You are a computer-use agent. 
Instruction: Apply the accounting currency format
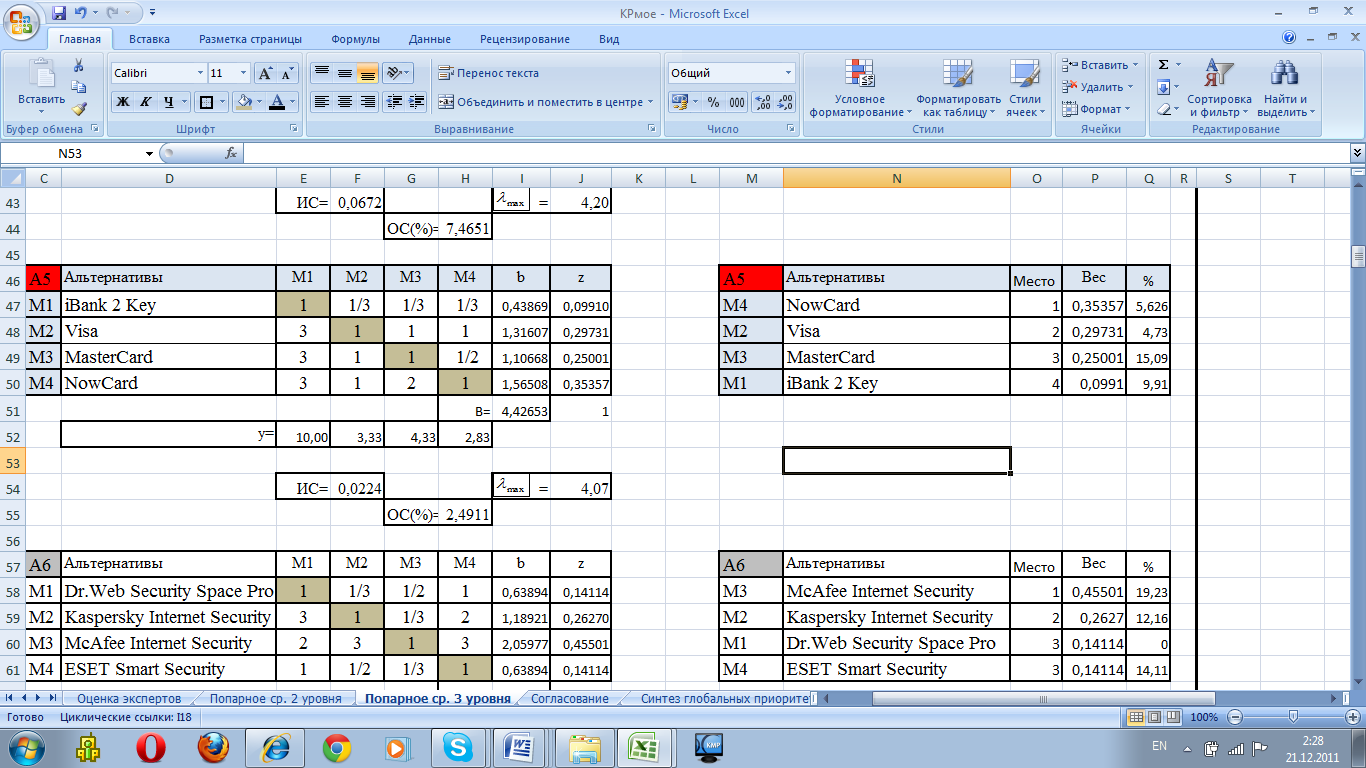679,102
